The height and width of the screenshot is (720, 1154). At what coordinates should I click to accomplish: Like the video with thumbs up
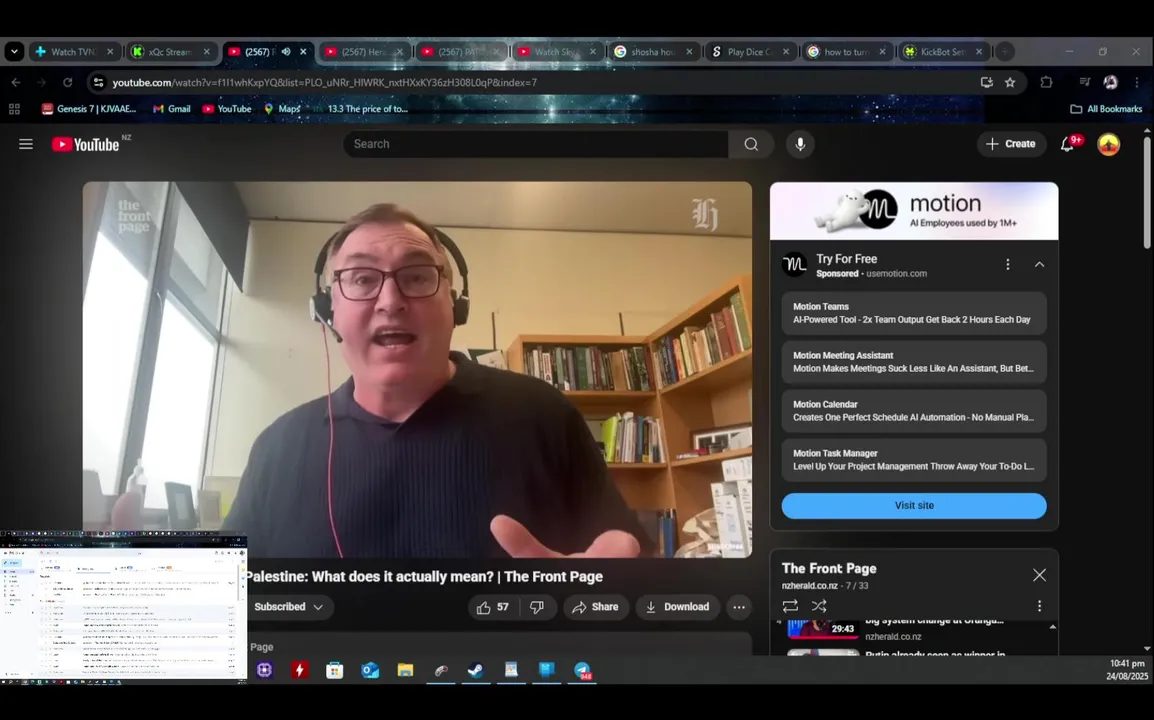pos(492,607)
